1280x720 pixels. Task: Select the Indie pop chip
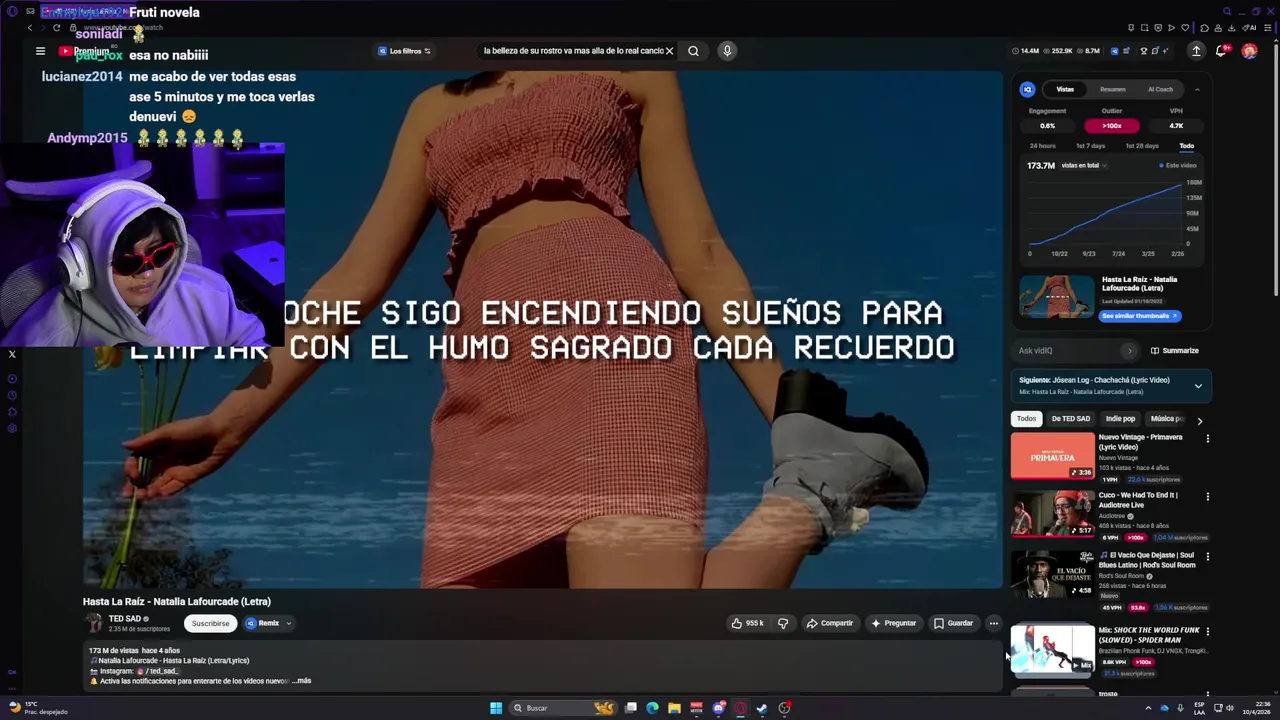[1120, 419]
